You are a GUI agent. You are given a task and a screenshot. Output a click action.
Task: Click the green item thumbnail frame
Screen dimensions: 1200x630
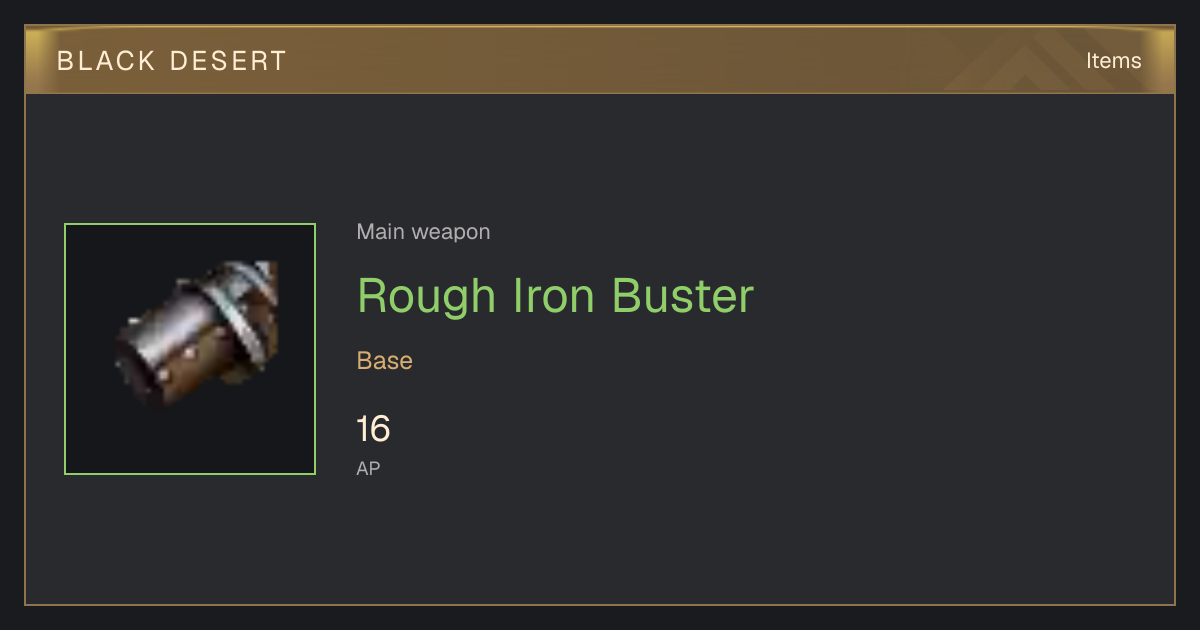(x=190, y=349)
